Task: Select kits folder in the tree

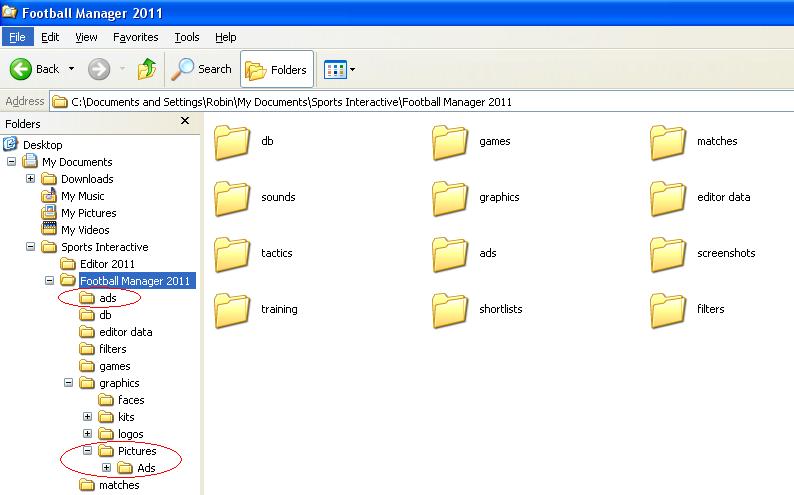Action: point(126,417)
